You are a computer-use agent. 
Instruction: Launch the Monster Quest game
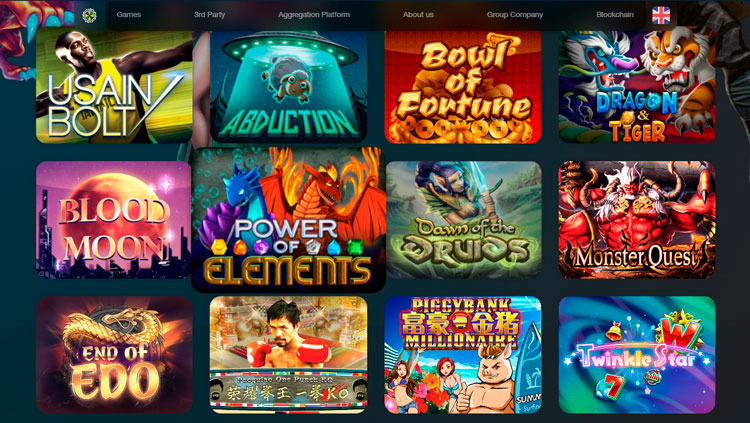[x=637, y=220]
